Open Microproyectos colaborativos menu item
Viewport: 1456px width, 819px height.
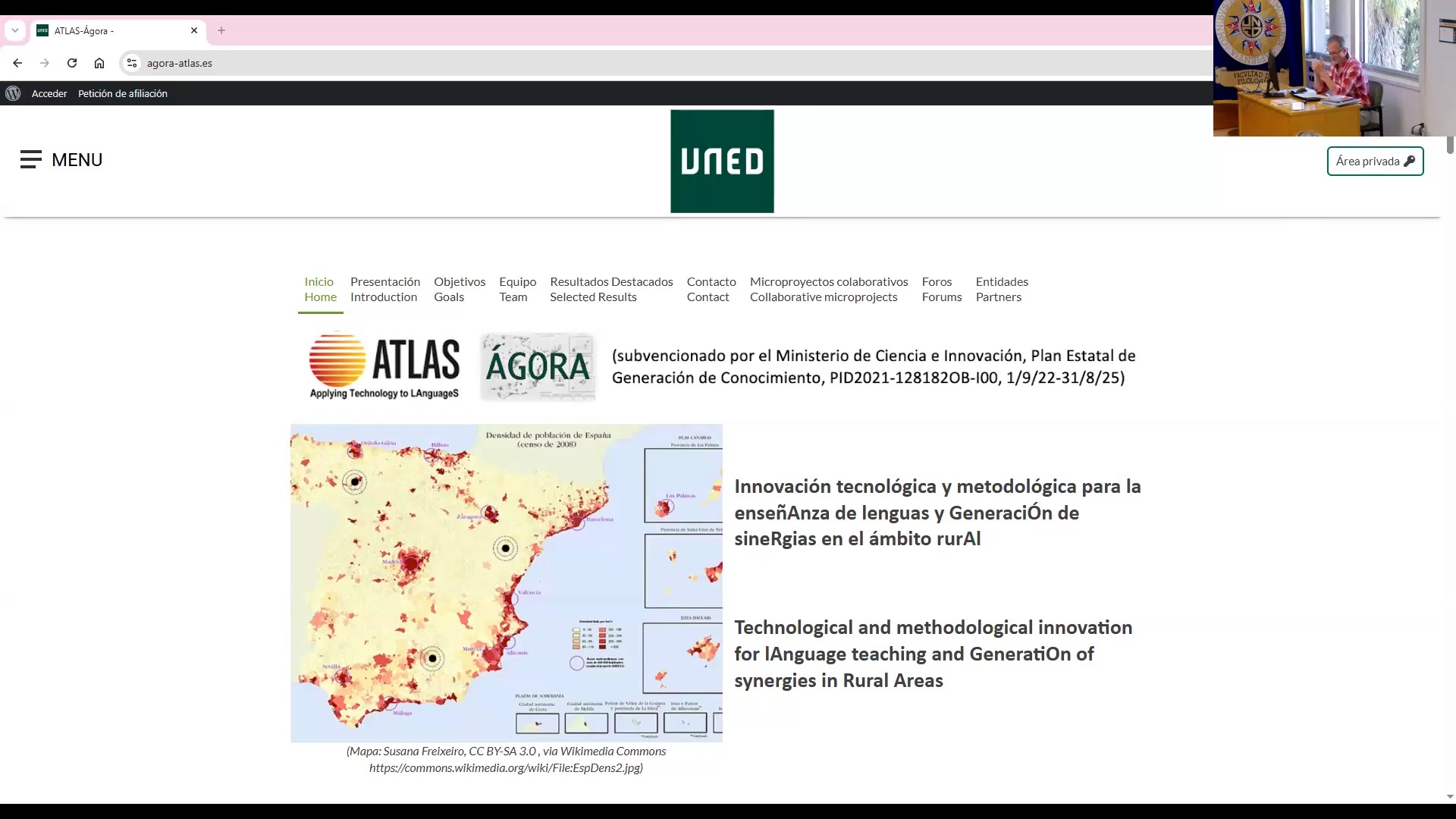coord(829,289)
